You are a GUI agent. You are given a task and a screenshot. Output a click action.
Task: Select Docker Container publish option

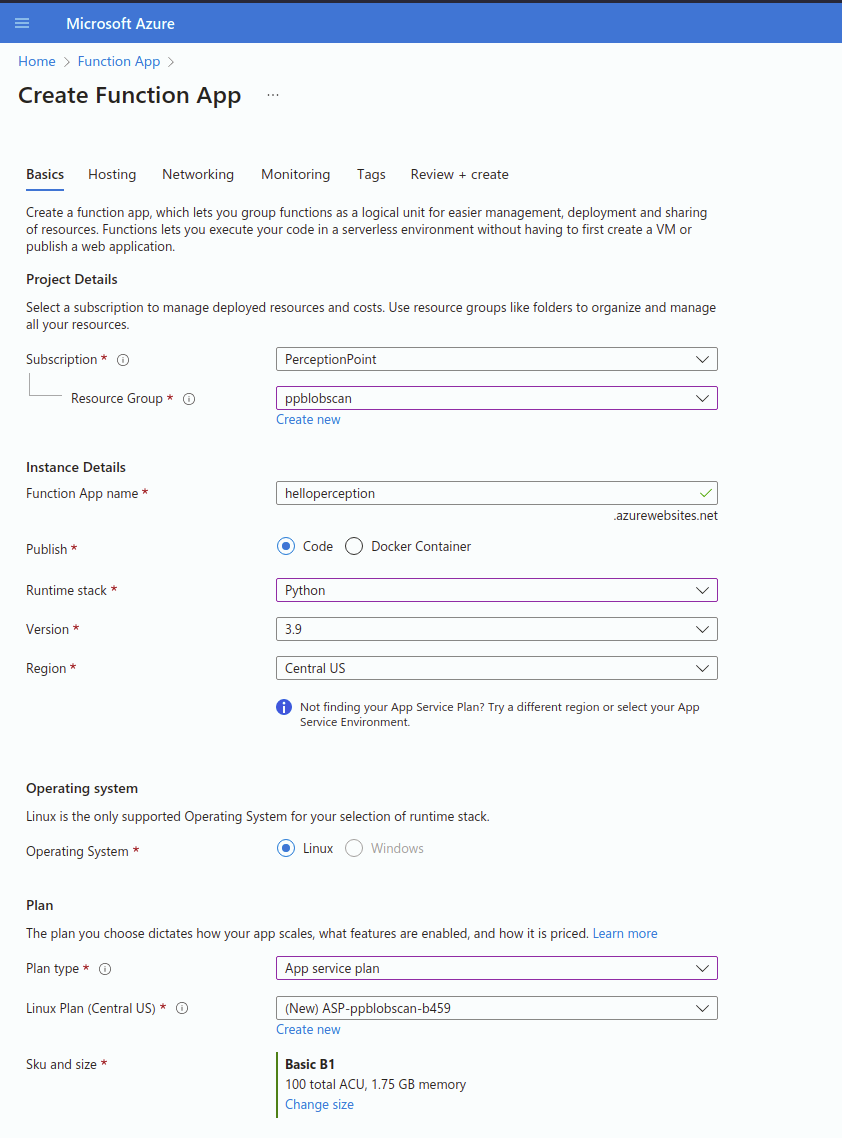pos(354,547)
